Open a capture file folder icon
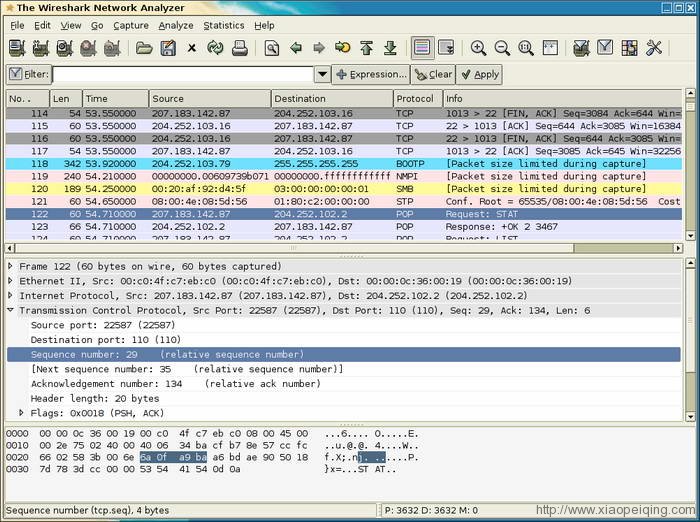The height and width of the screenshot is (522, 700). [144, 48]
